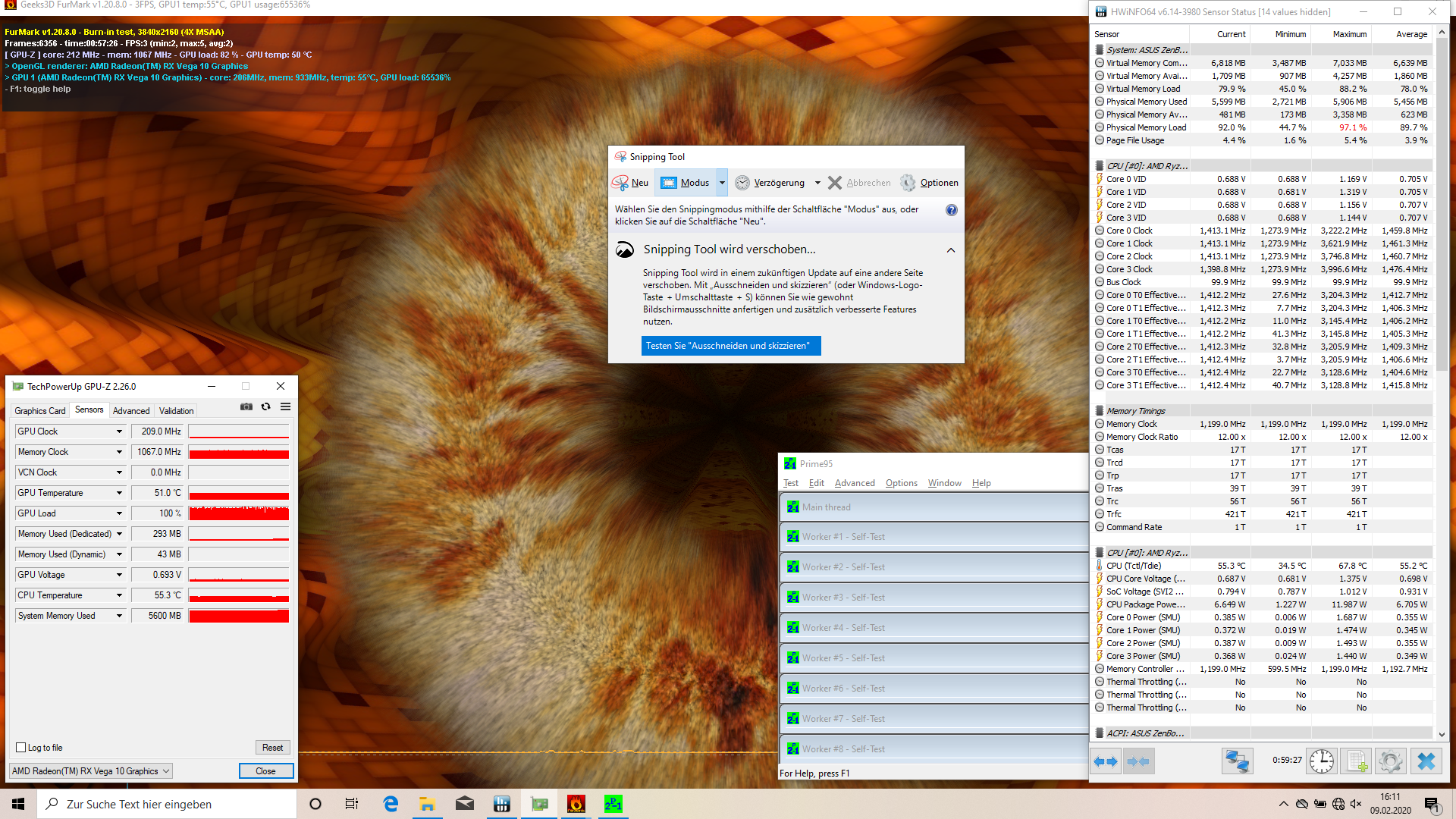
Task: Open Prime95 Options menu
Action: tap(901, 483)
